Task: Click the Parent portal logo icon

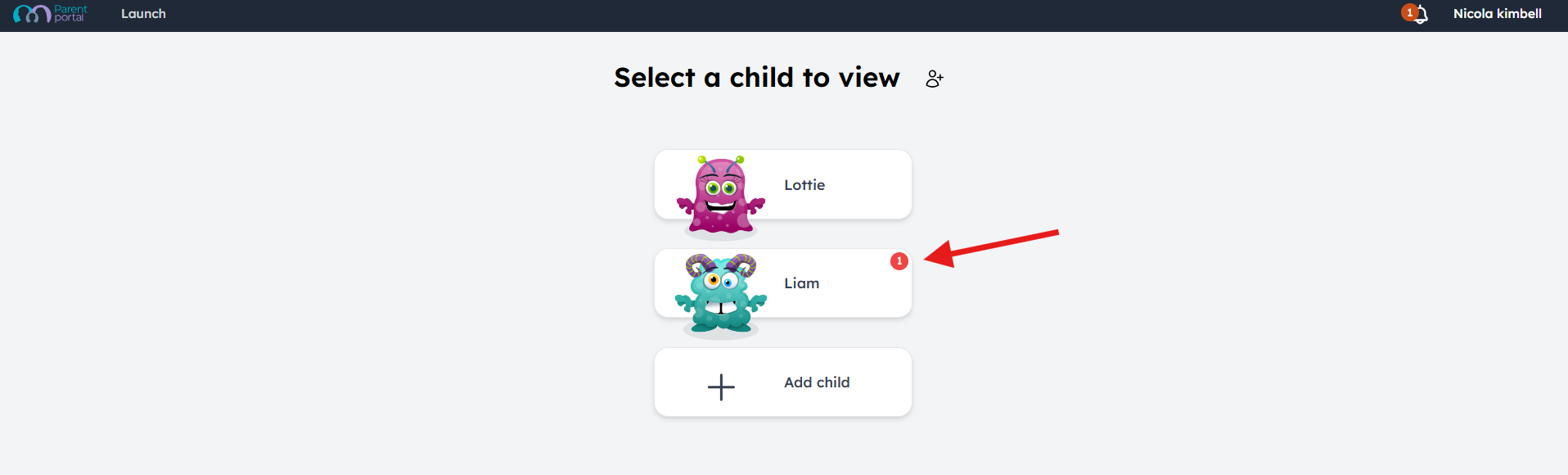Action: 32,14
